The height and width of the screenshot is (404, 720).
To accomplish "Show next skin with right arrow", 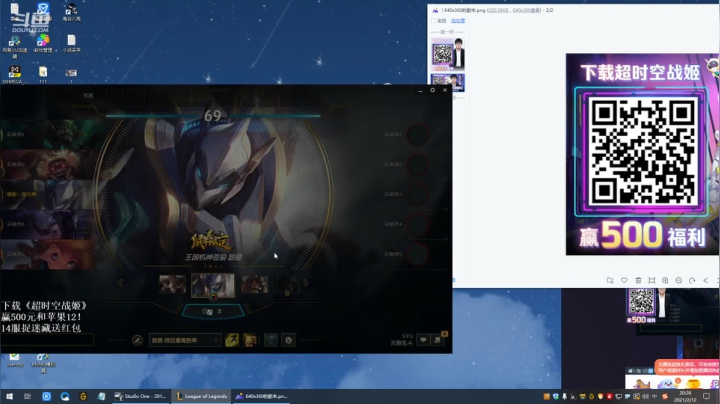I will 306,283.
